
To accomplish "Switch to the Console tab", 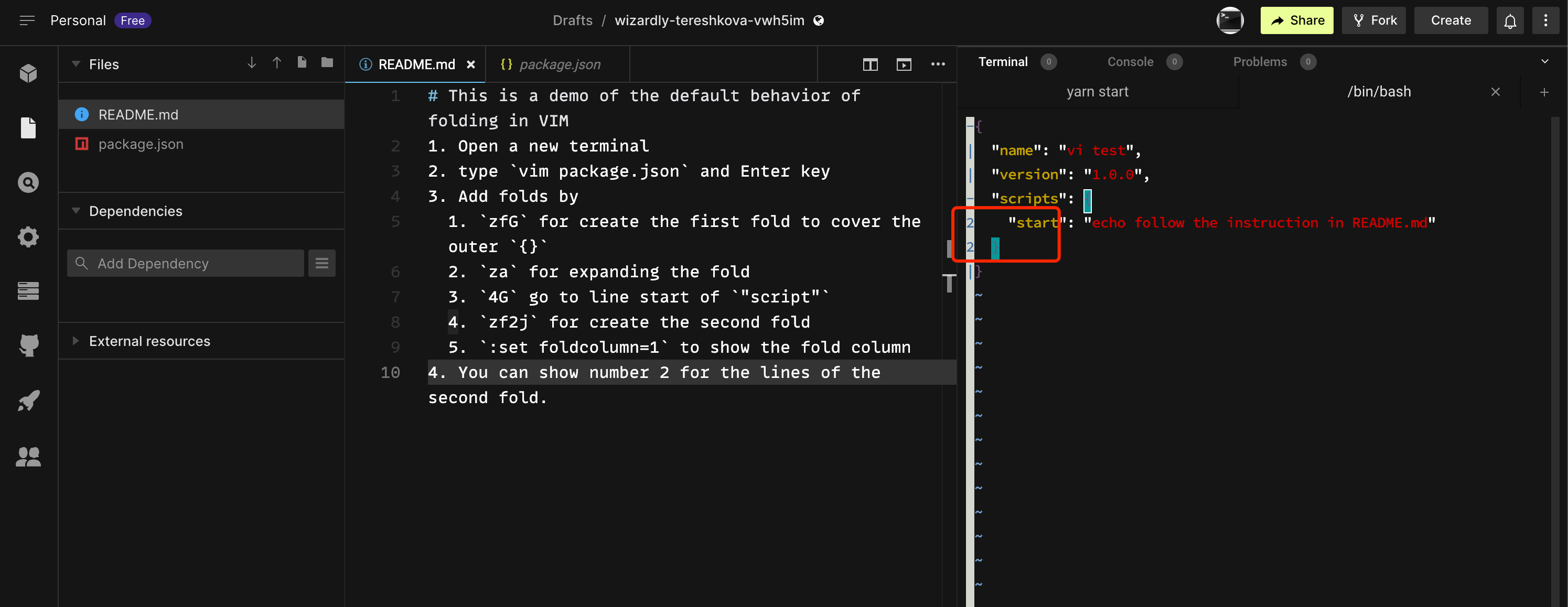I will click(x=1130, y=61).
